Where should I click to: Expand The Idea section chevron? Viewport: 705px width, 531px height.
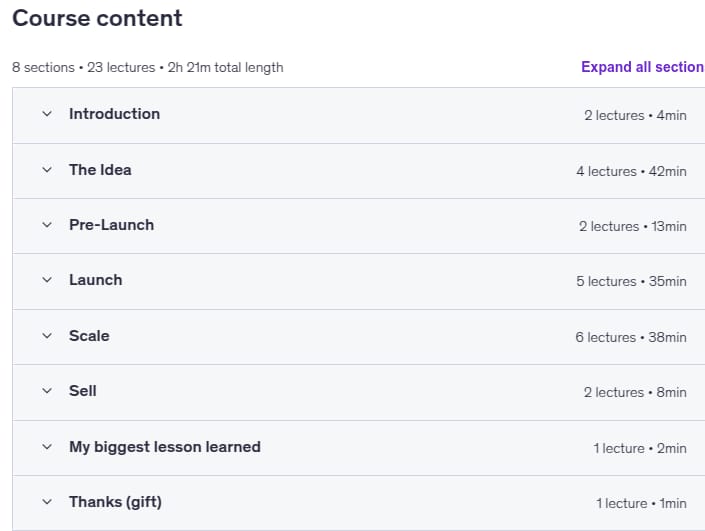tap(47, 170)
